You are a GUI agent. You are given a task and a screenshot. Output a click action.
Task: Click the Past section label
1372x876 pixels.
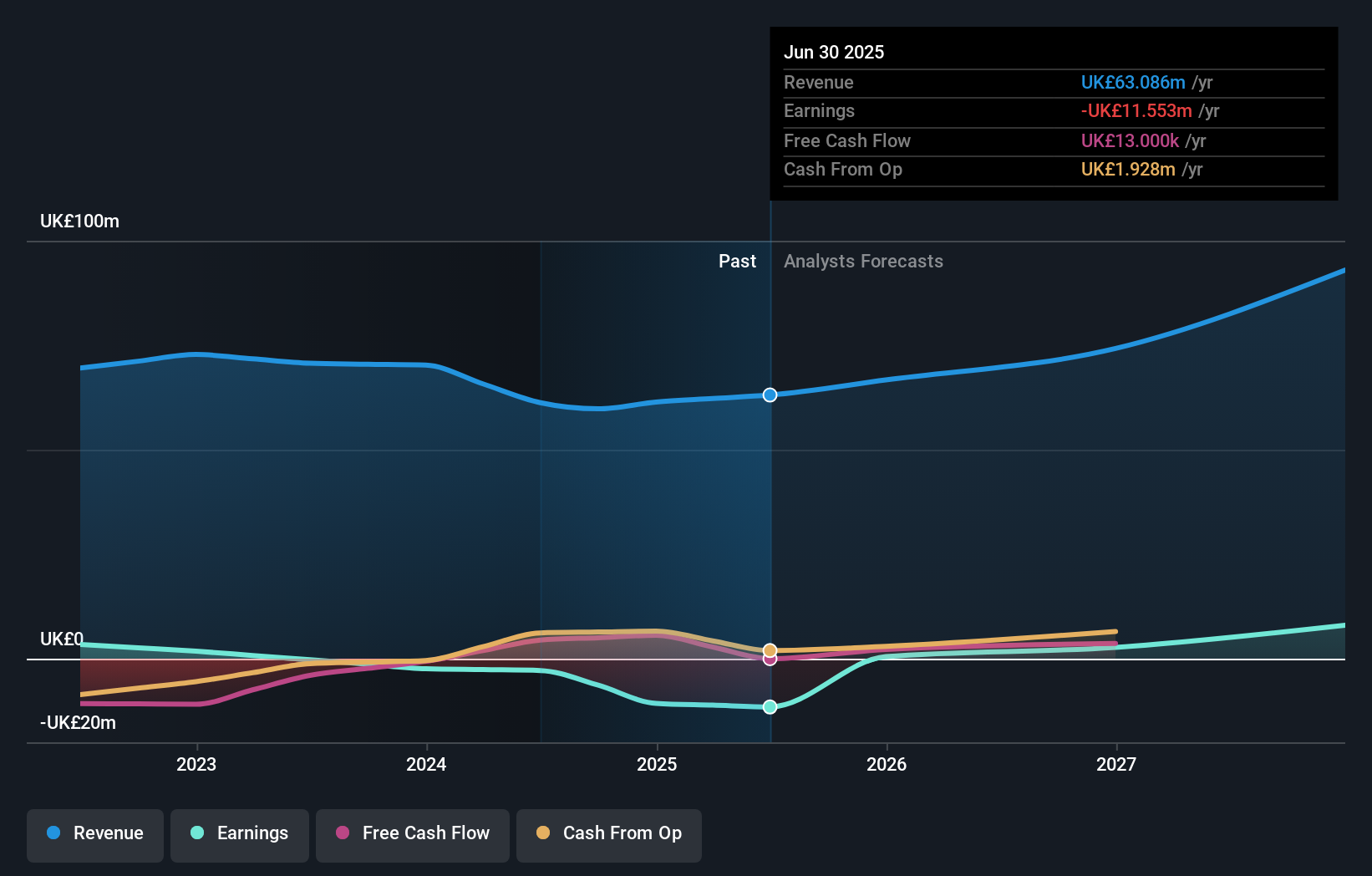pyautogui.click(x=737, y=262)
